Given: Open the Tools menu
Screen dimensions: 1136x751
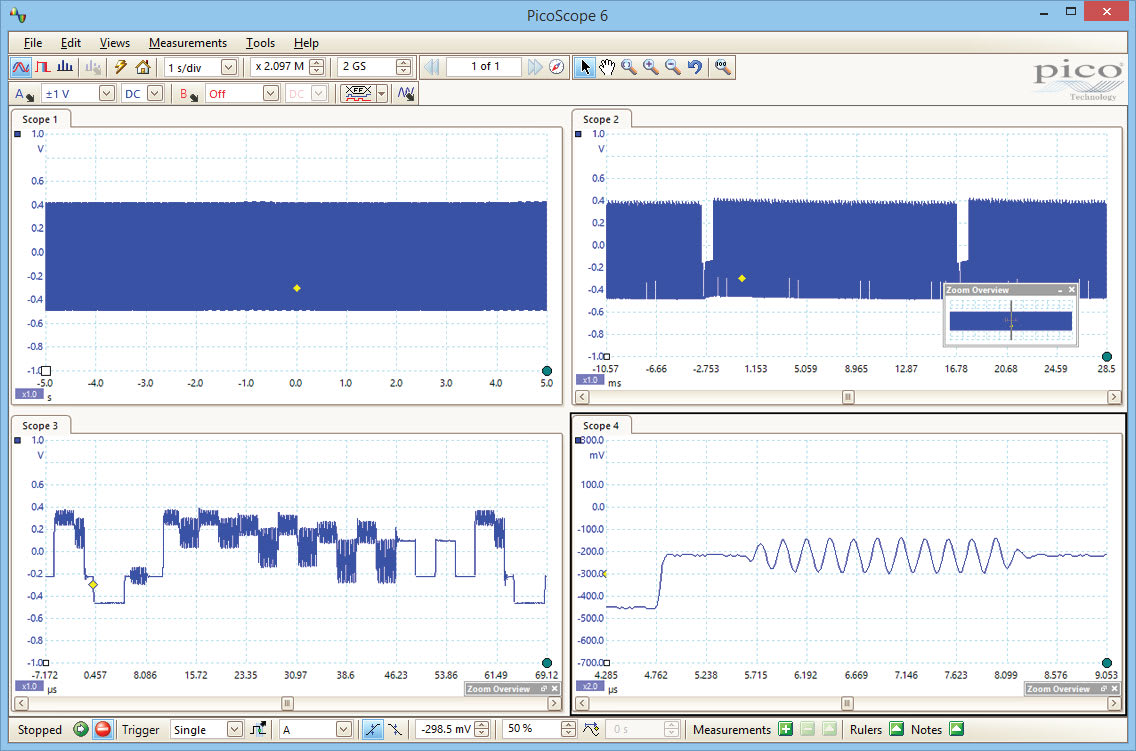Looking at the screenshot, I should 260,43.
